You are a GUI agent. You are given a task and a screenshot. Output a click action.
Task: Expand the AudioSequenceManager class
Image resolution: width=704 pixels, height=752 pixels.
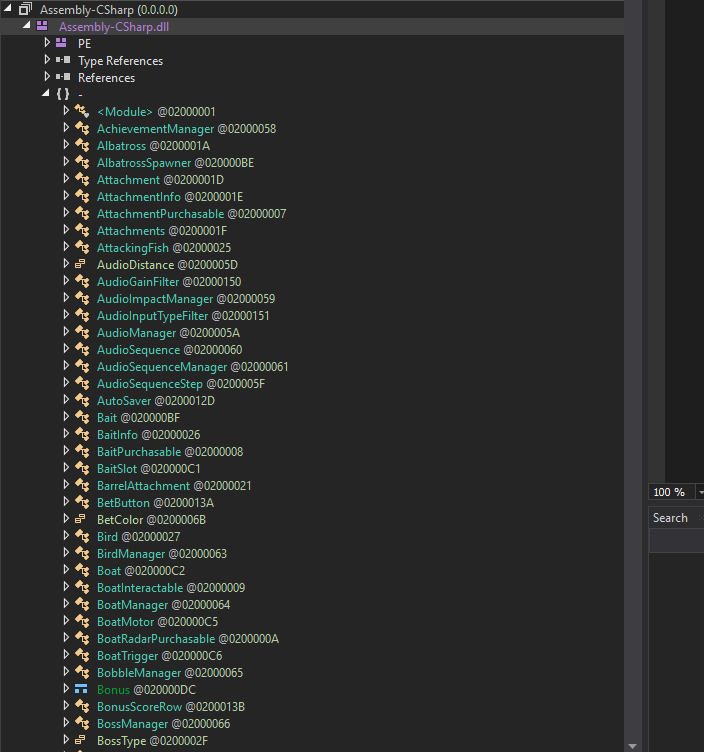[x=66, y=365]
